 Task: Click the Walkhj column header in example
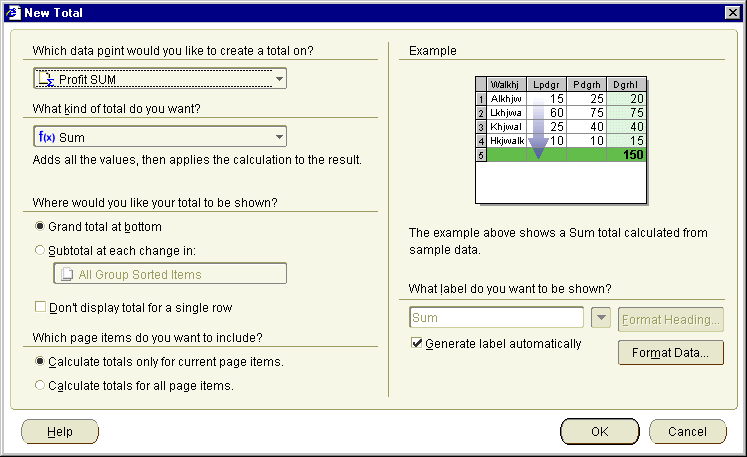coord(506,84)
